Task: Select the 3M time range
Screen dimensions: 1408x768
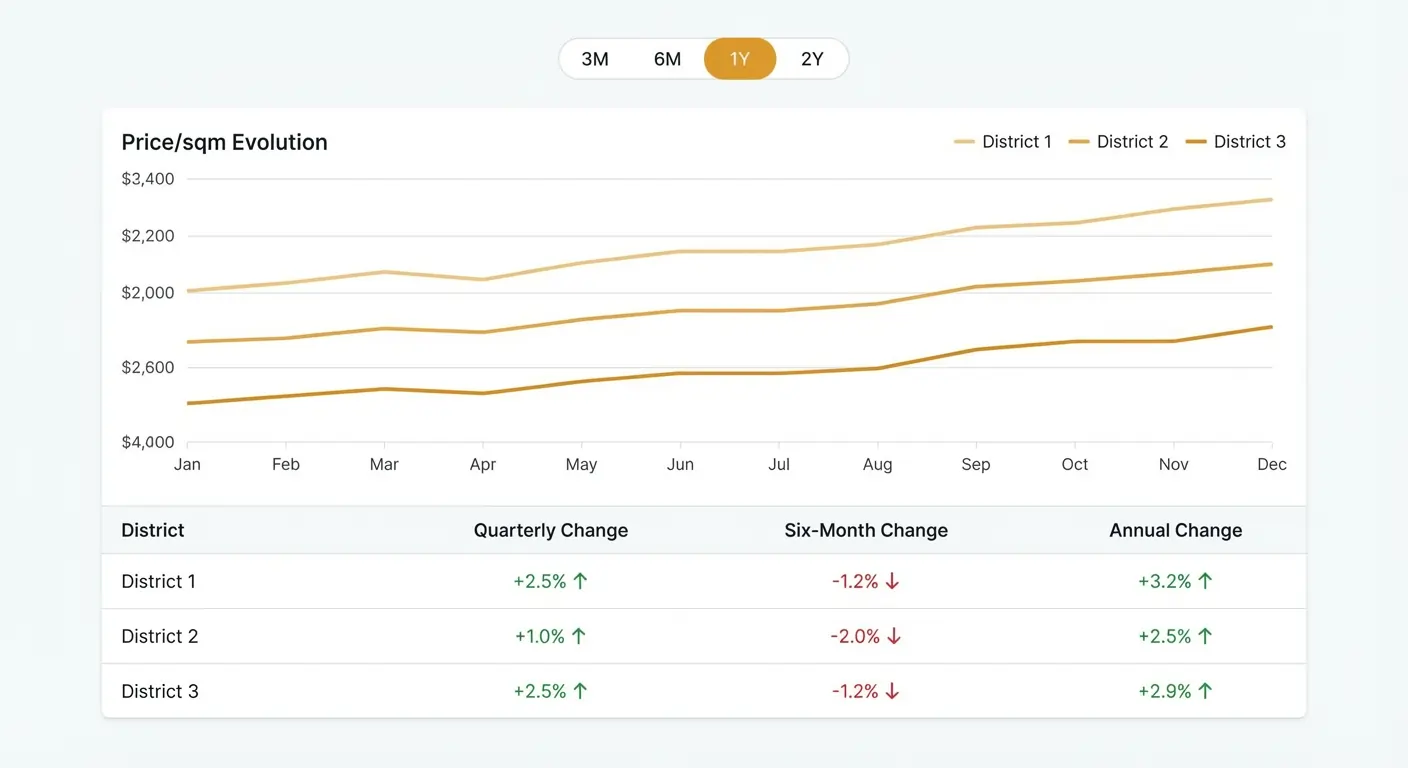Action: coord(595,59)
